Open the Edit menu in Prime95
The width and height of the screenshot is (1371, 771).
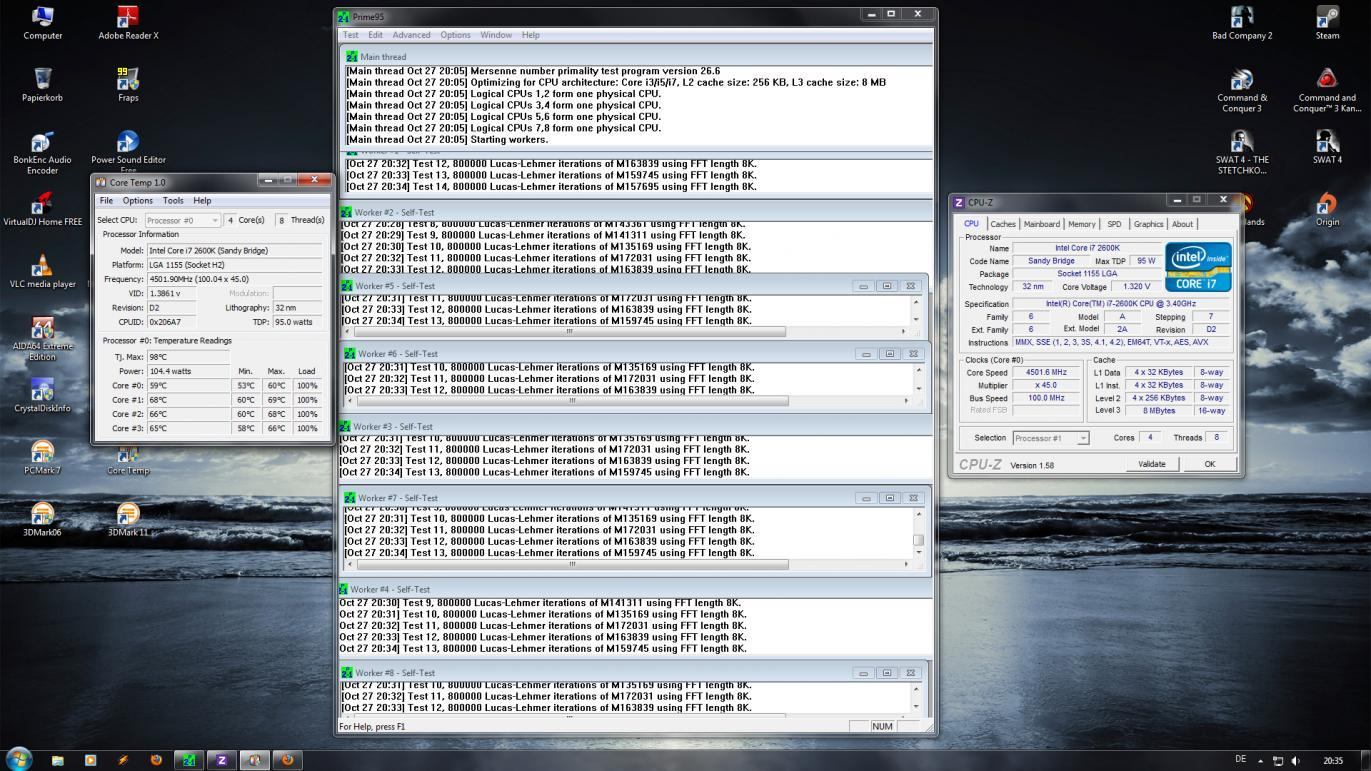click(x=375, y=35)
